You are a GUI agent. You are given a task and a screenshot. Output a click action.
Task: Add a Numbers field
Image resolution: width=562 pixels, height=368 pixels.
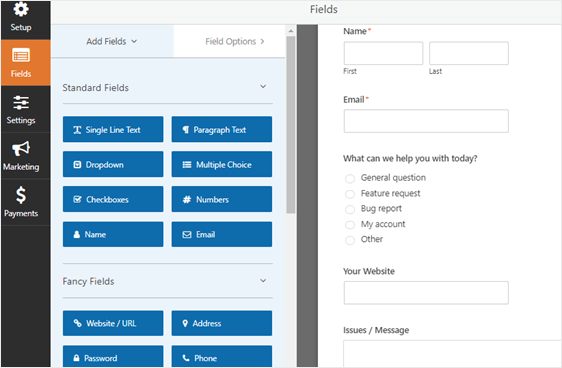[x=222, y=199]
